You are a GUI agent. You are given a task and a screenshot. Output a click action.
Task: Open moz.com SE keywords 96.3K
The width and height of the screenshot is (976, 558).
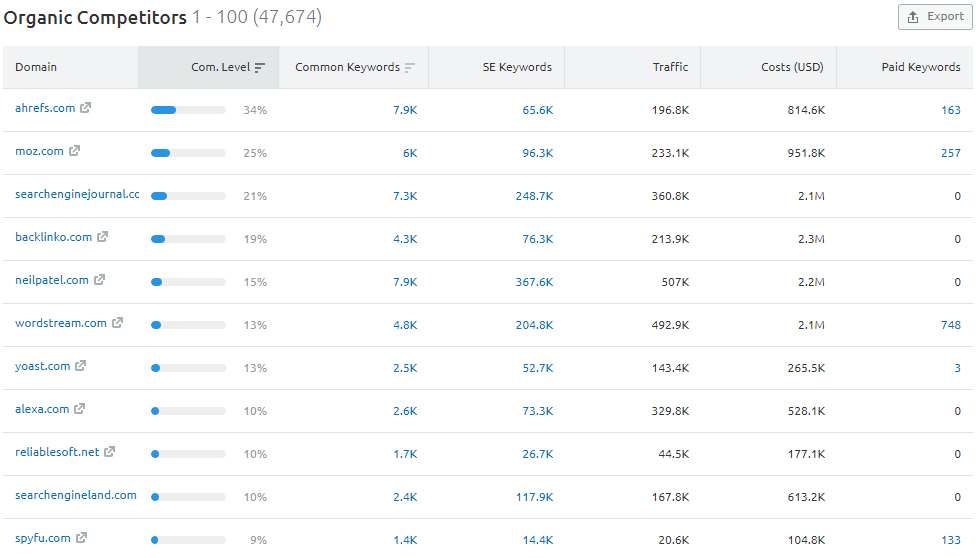click(x=538, y=153)
